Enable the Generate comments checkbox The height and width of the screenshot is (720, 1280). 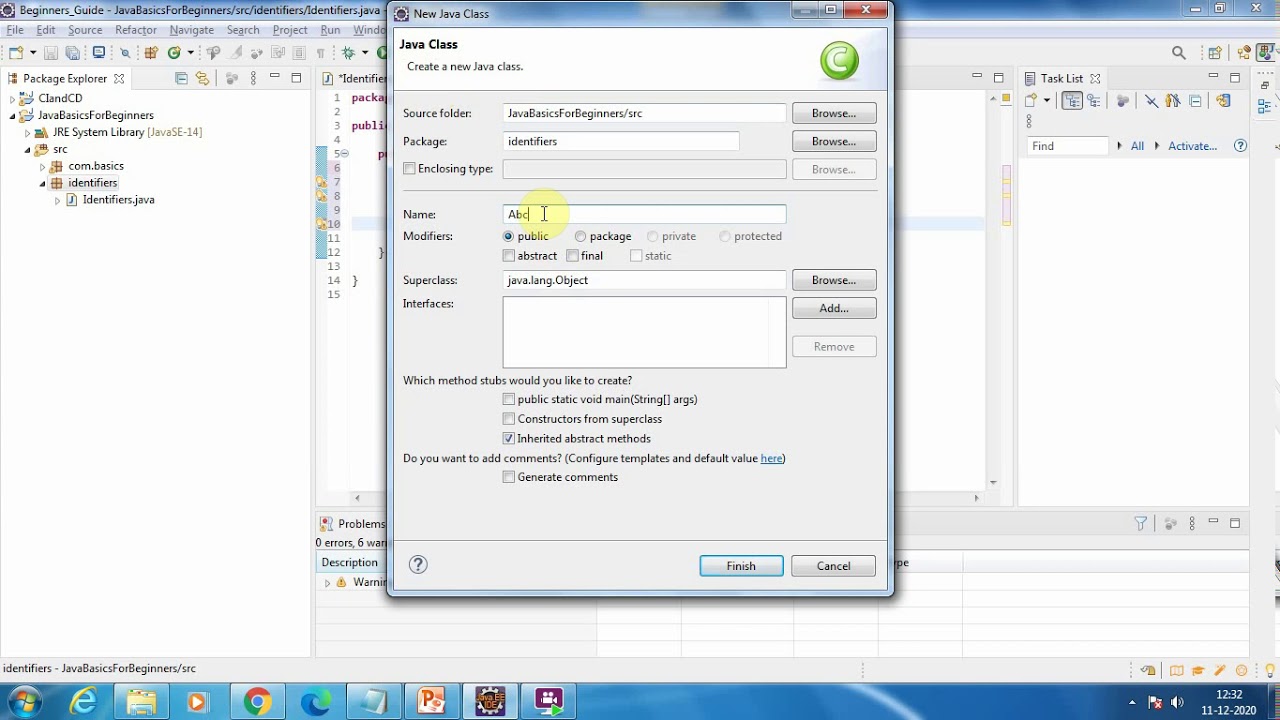click(x=509, y=477)
